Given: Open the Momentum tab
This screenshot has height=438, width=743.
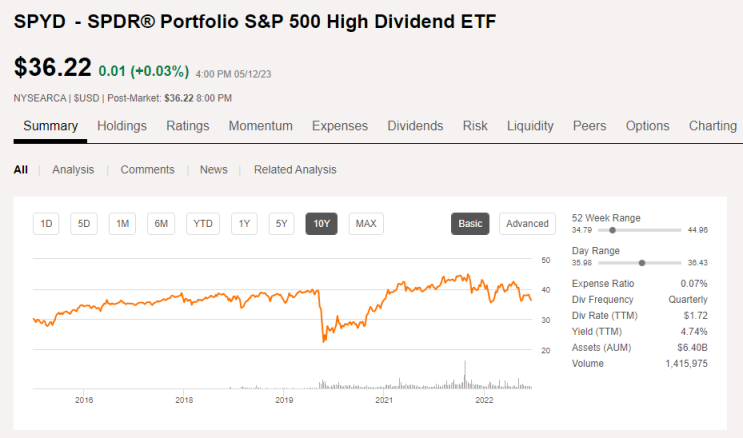Looking at the screenshot, I should point(261,126).
